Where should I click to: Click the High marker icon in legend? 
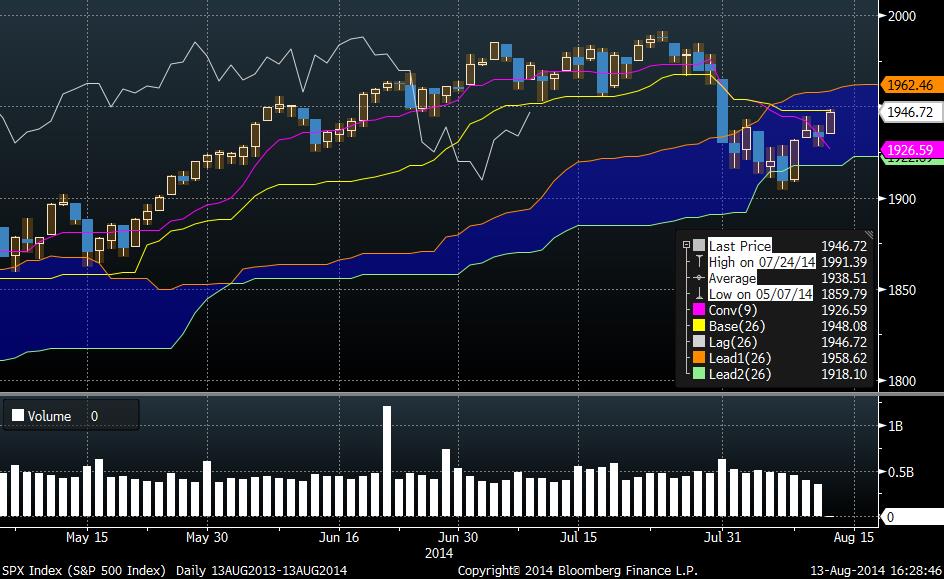coord(699,262)
